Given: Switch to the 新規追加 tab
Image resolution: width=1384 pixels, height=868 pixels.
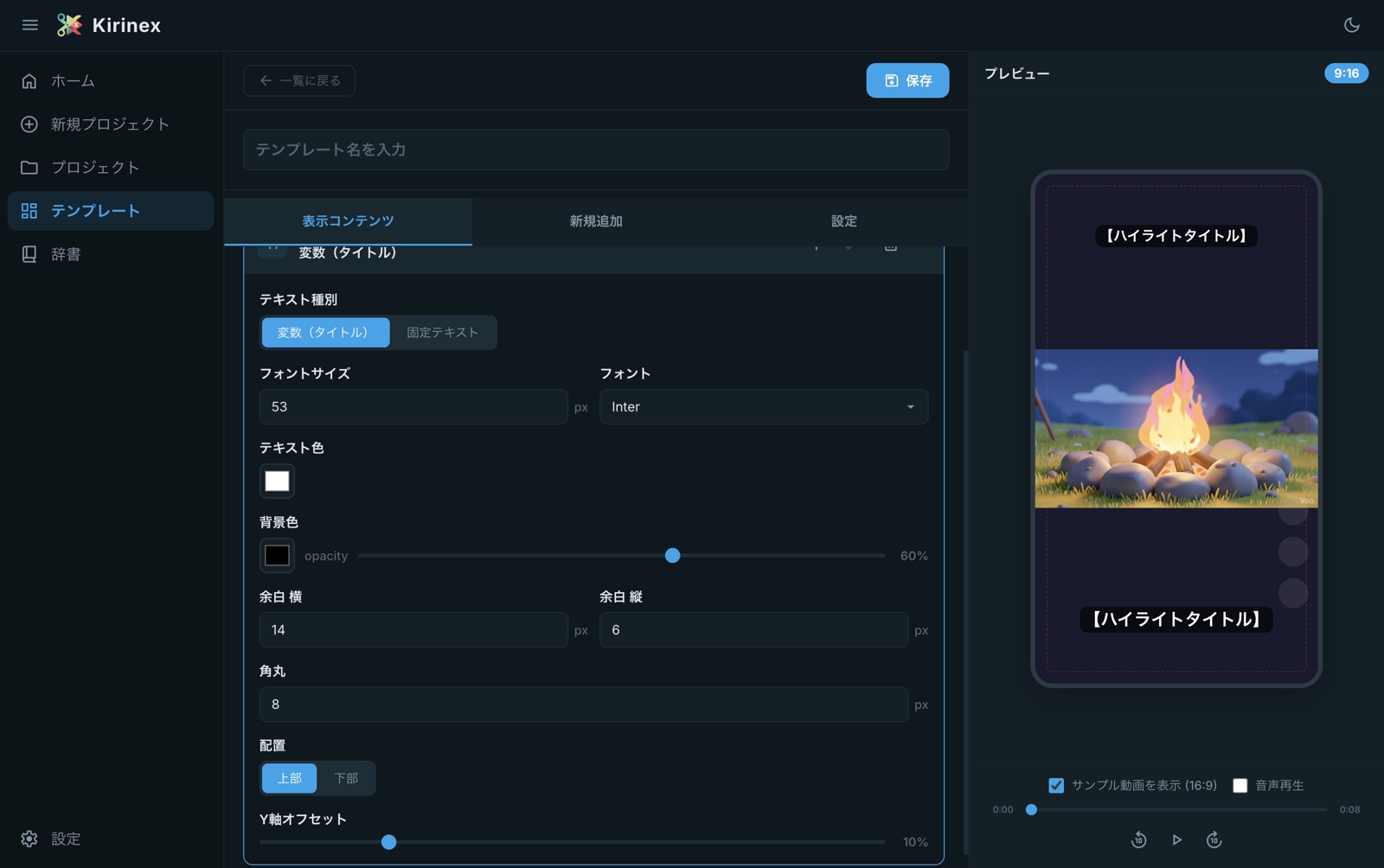Looking at the screenshot, I should click(595, 221).
